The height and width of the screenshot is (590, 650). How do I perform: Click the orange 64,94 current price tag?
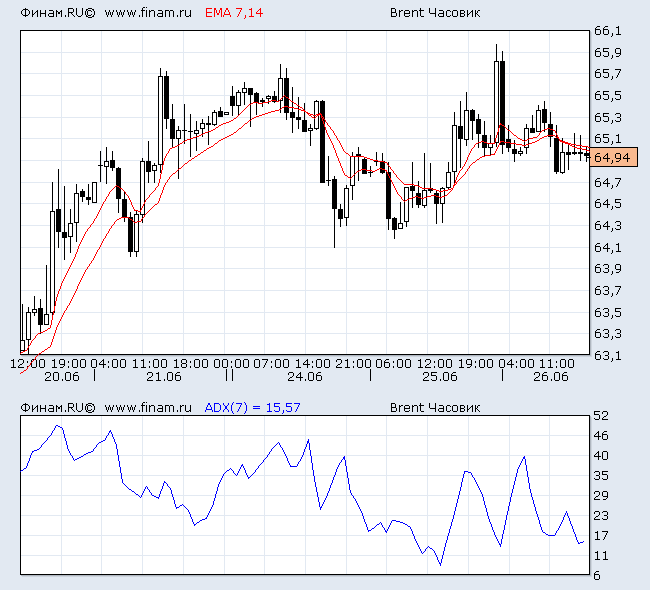pyautogui.click(x=612, y=157)
